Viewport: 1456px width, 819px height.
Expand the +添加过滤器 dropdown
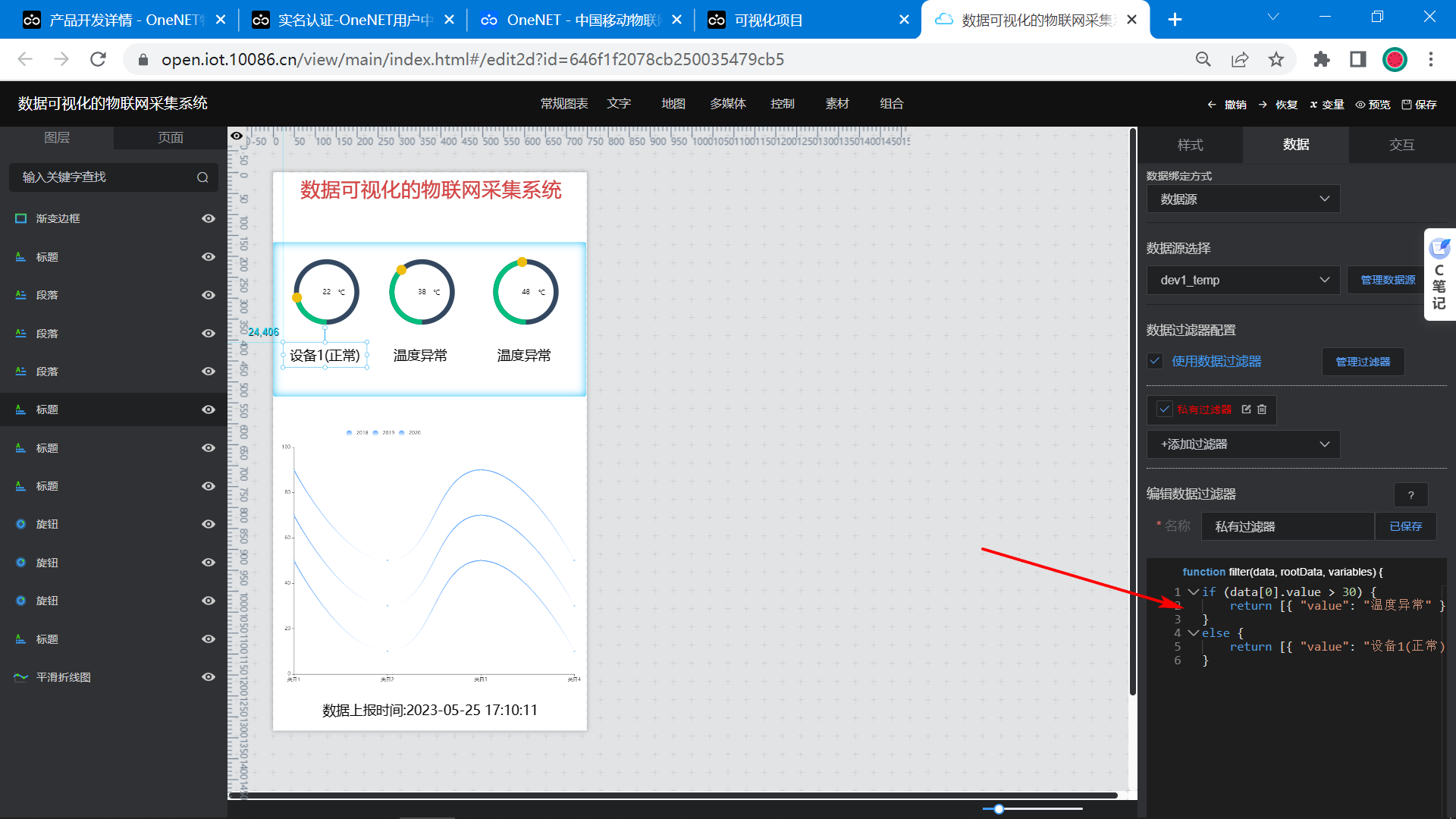point(1243,444)
